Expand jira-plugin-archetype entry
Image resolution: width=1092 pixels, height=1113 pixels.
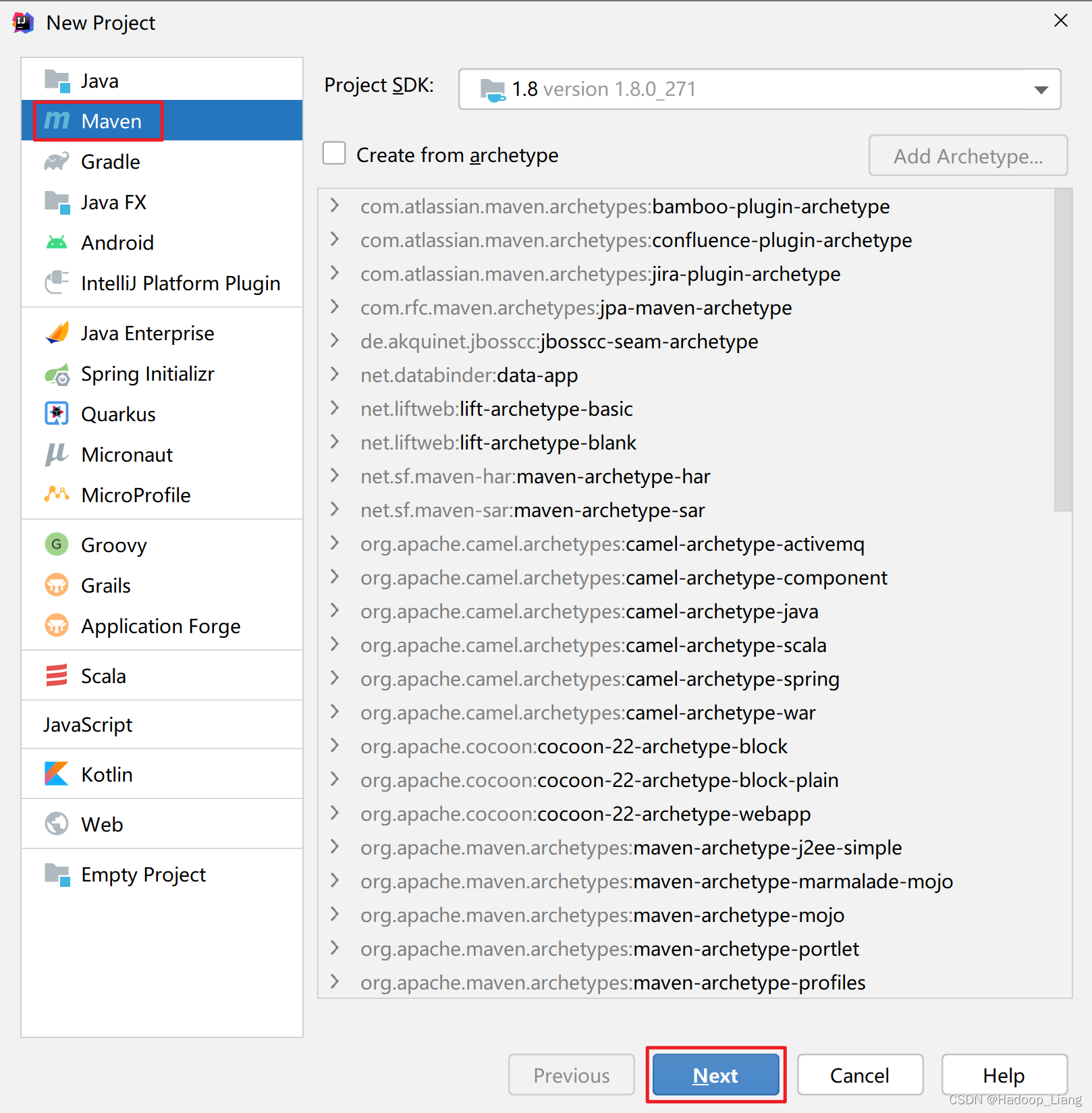pyautogui.click(x=335, y=273)
